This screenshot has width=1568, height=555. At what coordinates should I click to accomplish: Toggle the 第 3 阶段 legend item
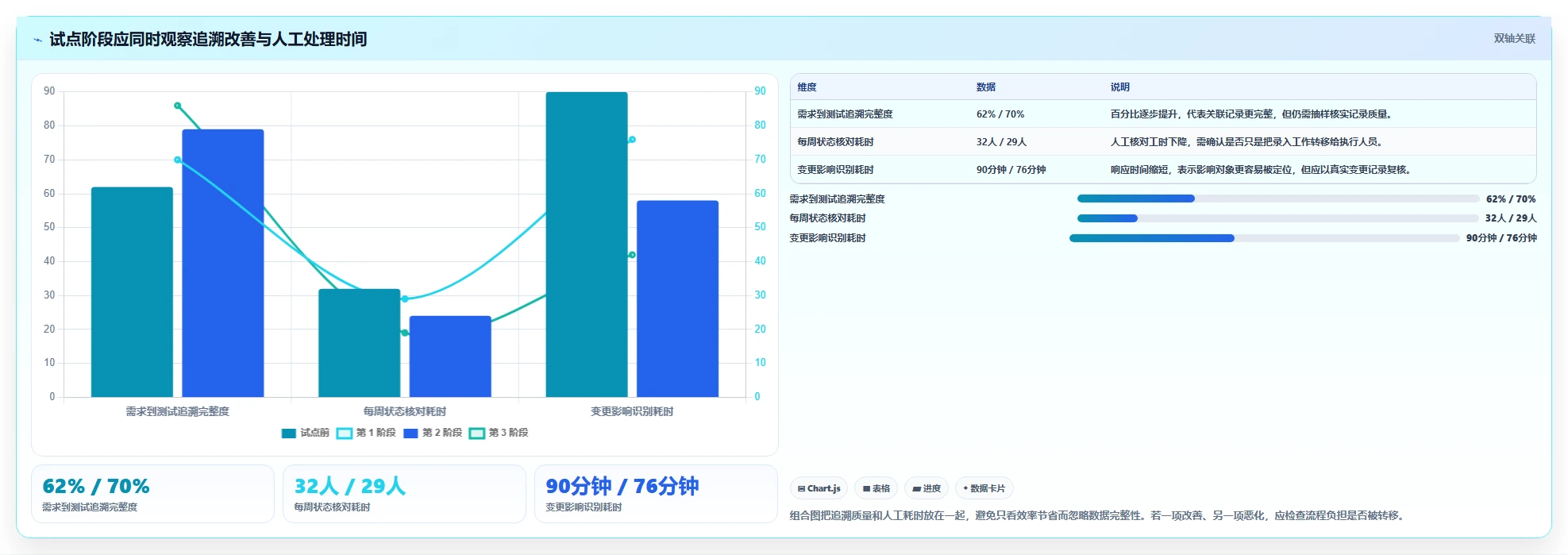pos(499,433)
